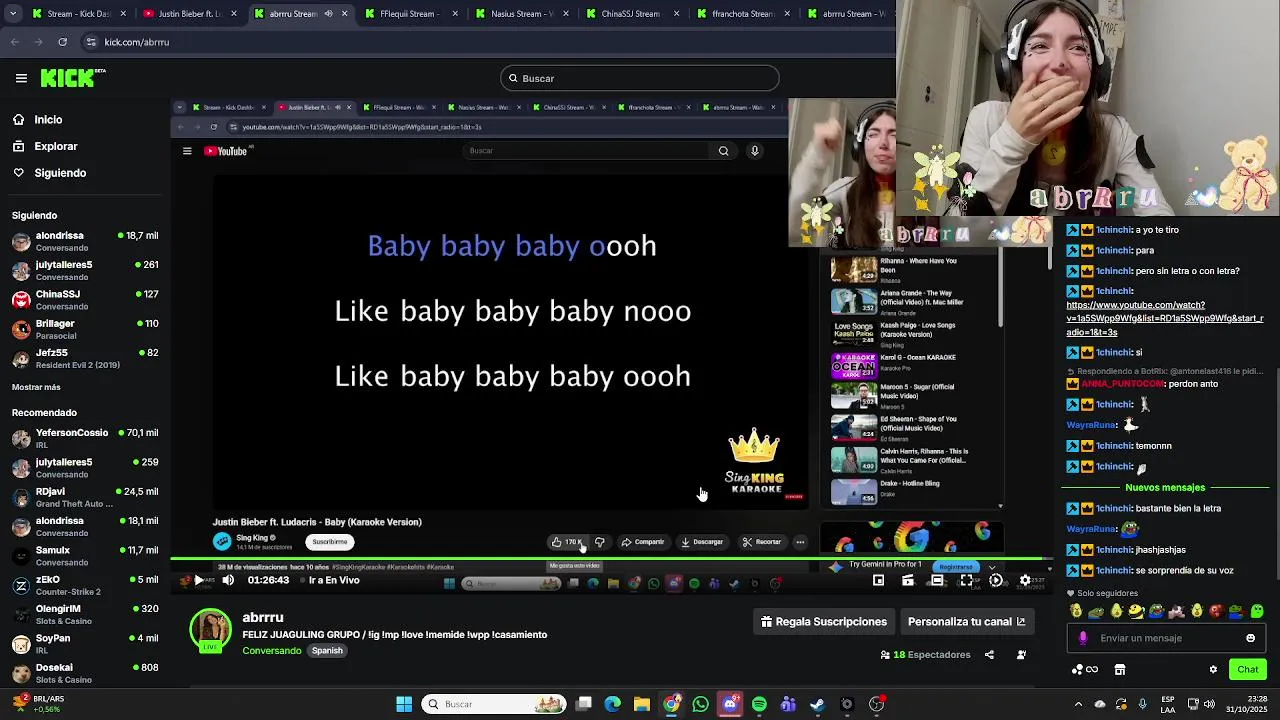The image size is (1280, 720).
Task: Click Regala Suscripciones button
Action: click(824, 622)
